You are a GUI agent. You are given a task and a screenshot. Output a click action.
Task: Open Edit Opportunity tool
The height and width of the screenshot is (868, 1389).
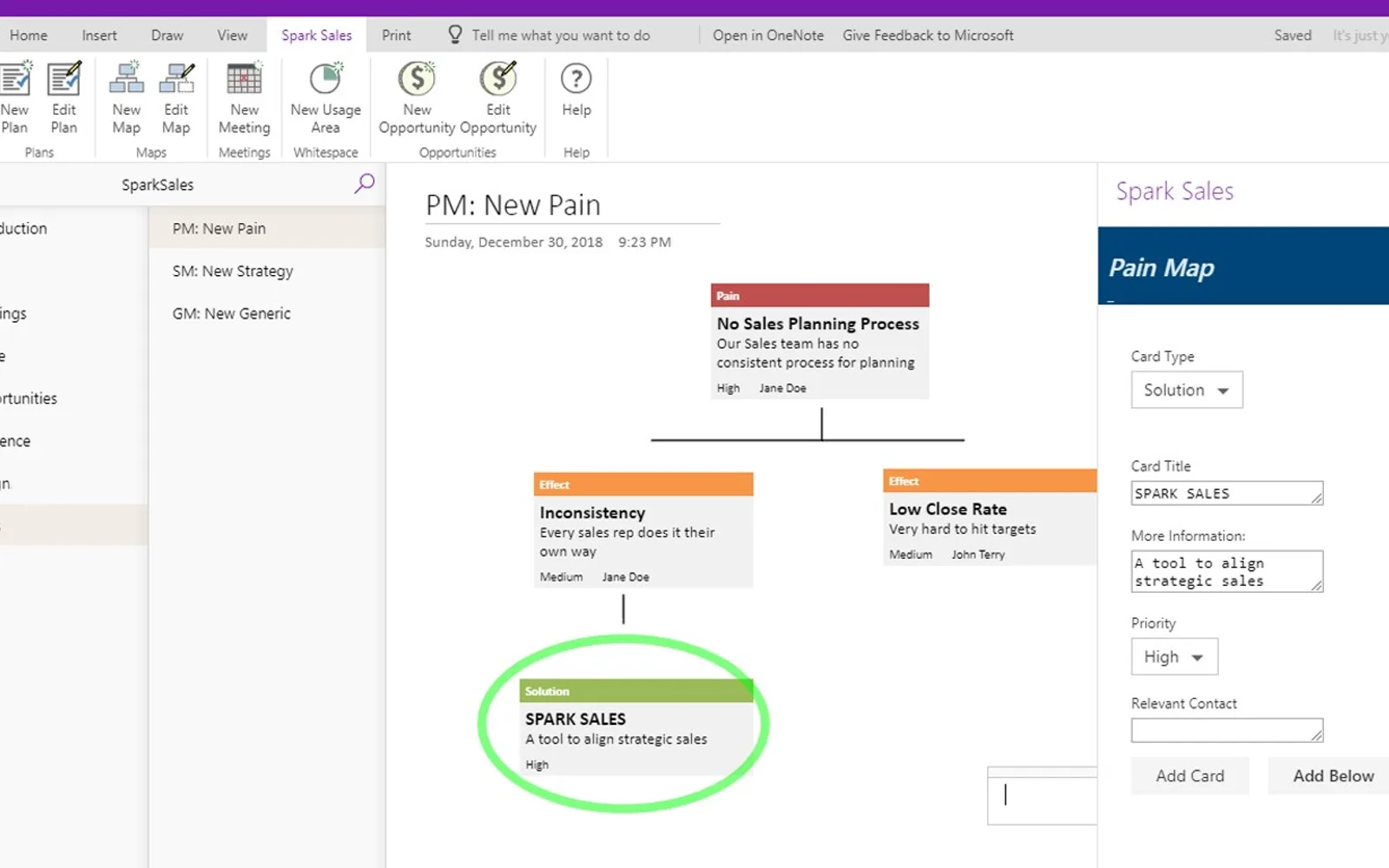coord(498,97)
